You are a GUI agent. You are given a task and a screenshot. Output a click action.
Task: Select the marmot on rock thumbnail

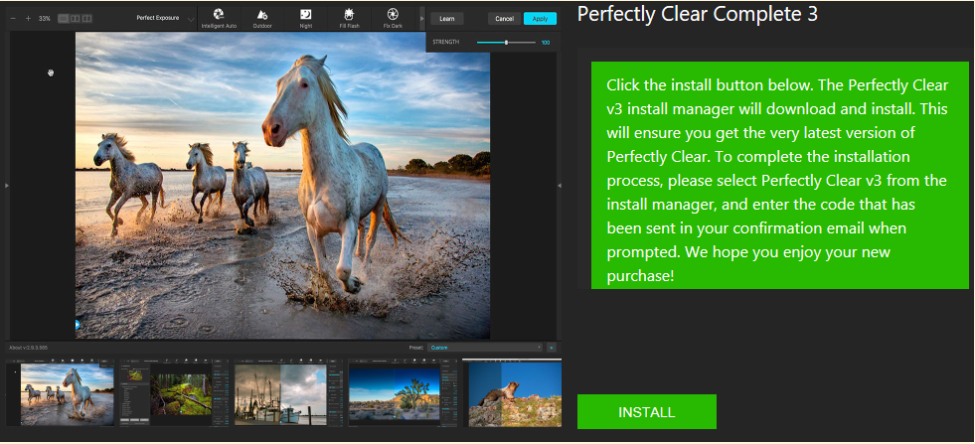[x=512, y=393]
